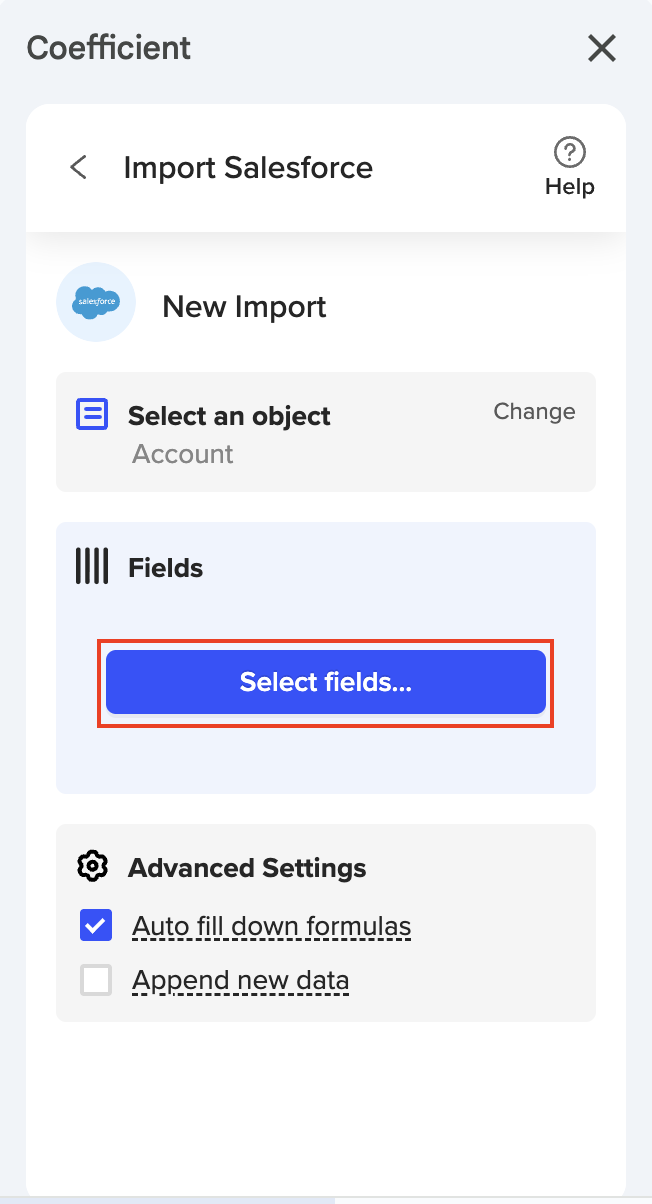
Task: Click the Import Salesforce header title
Action: coord(248,167)
